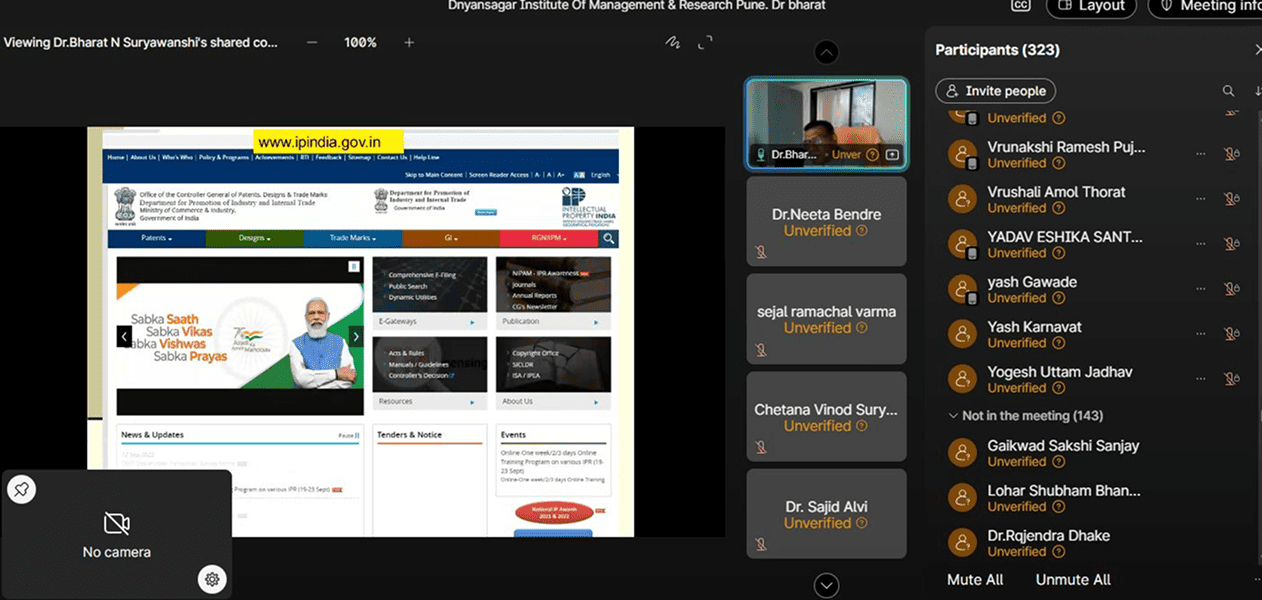
Task: Click the 100% zoom level value
Action: tap(360, 42)
